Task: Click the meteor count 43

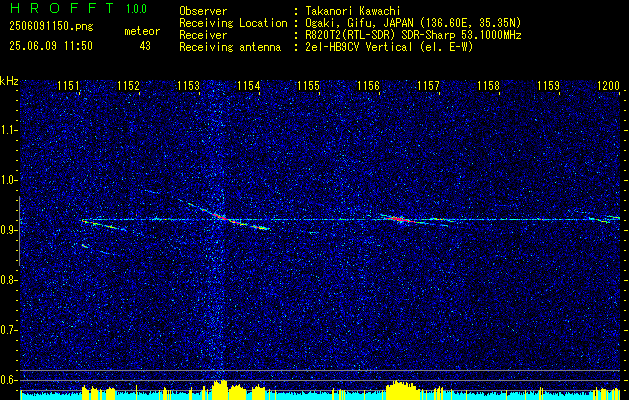Action: tap(145, 46)
